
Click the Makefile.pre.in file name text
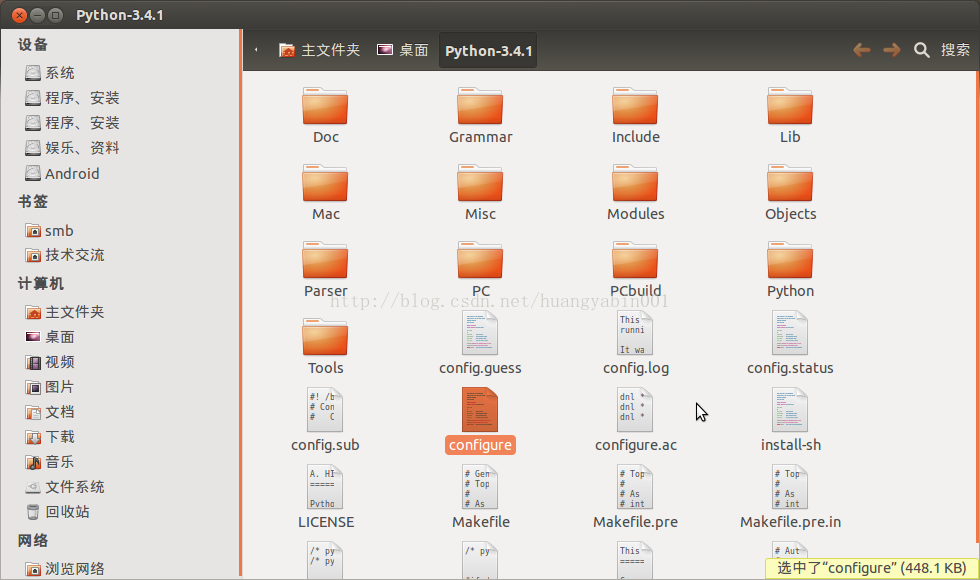click(790, 522)
